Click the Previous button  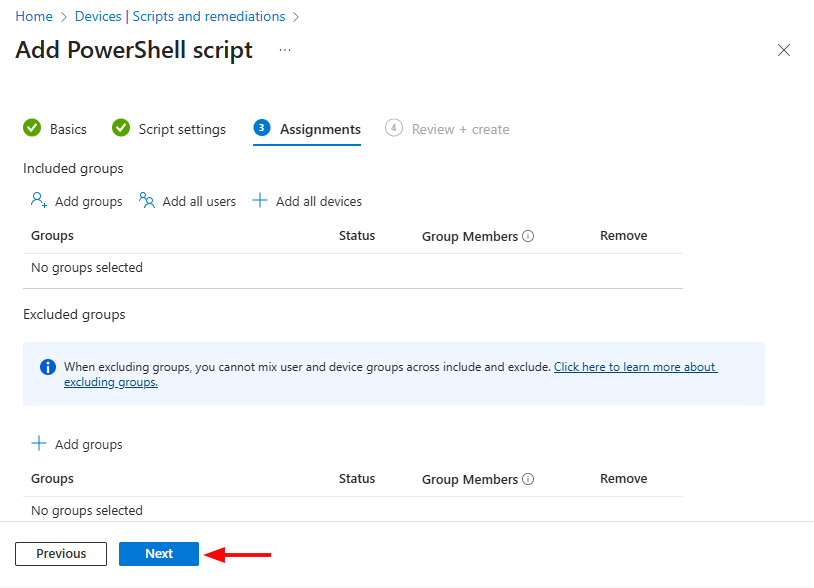pyautogui.click(x=61, y=553)
